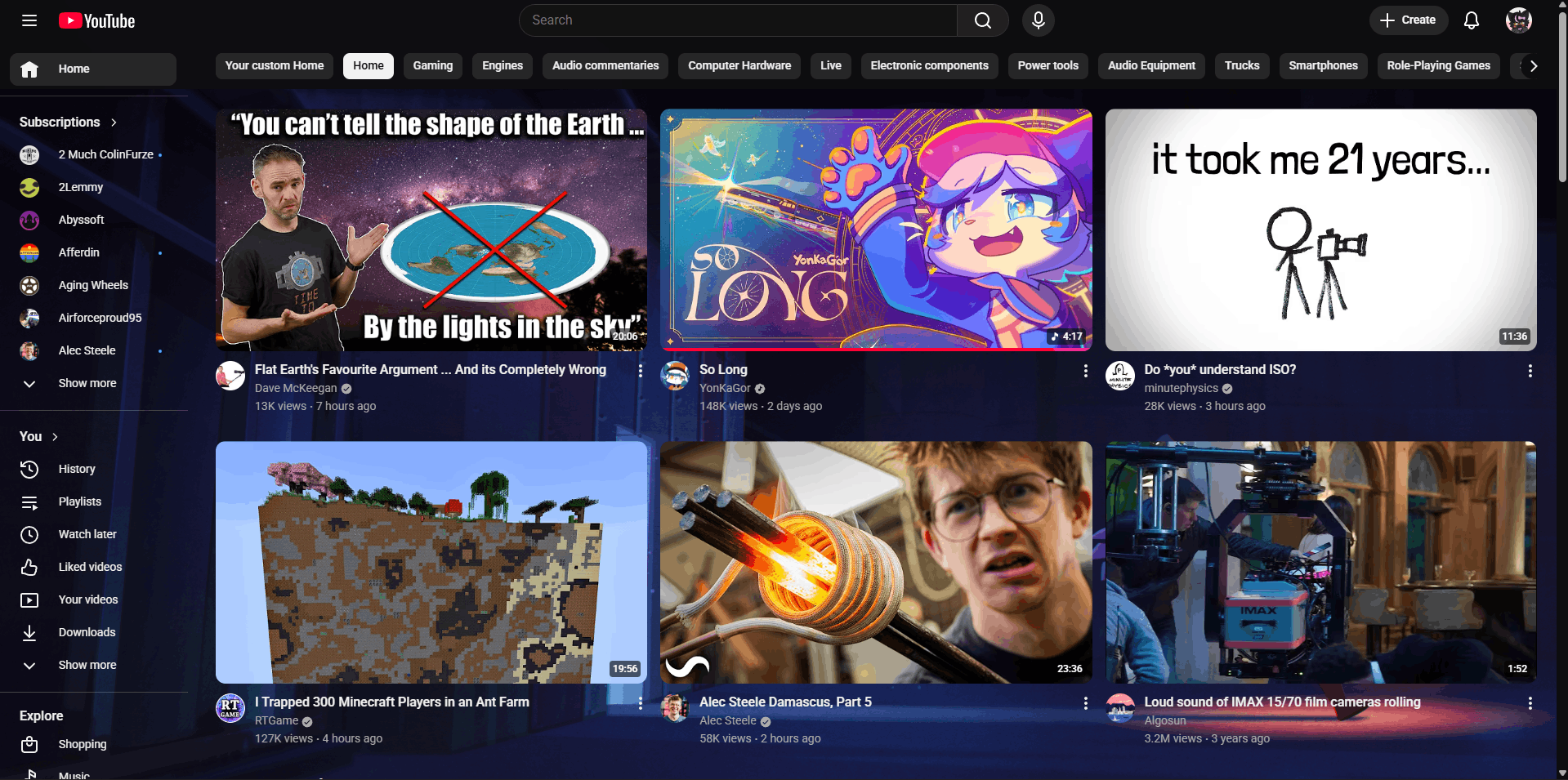
Task: Select the Power tools chip
Action: pyautogui.click(x=1048, y=65)
